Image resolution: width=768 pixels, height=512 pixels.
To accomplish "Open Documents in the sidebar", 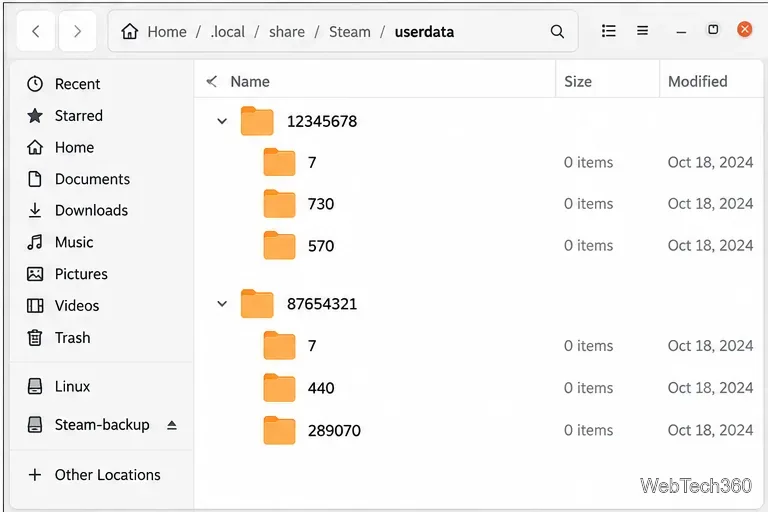I will [93, 179].
